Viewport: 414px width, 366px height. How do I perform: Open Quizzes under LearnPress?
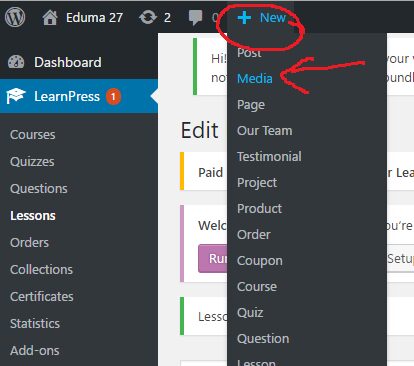pyautogui.click(x=32, y=162)
